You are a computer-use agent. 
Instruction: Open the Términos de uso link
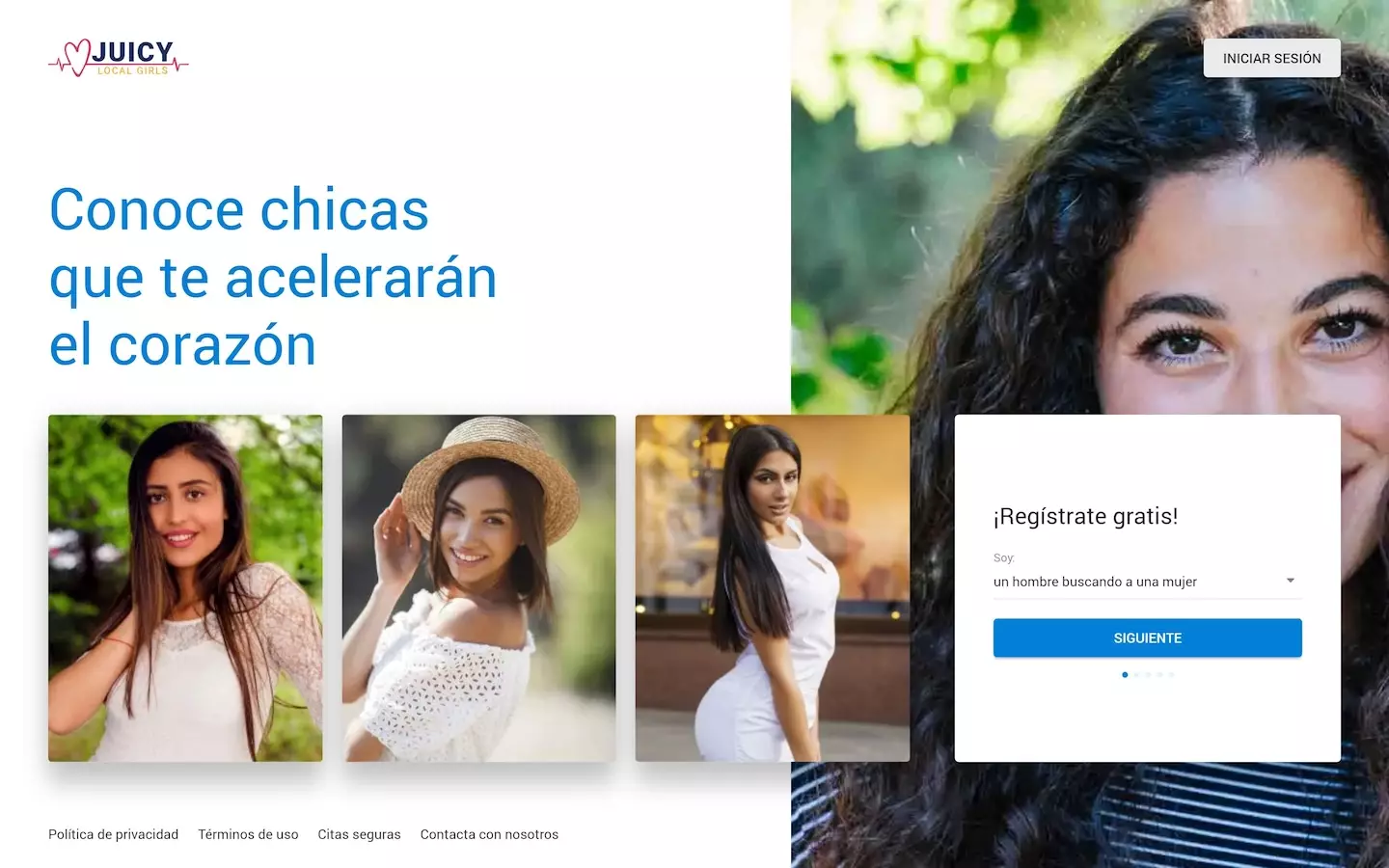click(x=248, y=834)
